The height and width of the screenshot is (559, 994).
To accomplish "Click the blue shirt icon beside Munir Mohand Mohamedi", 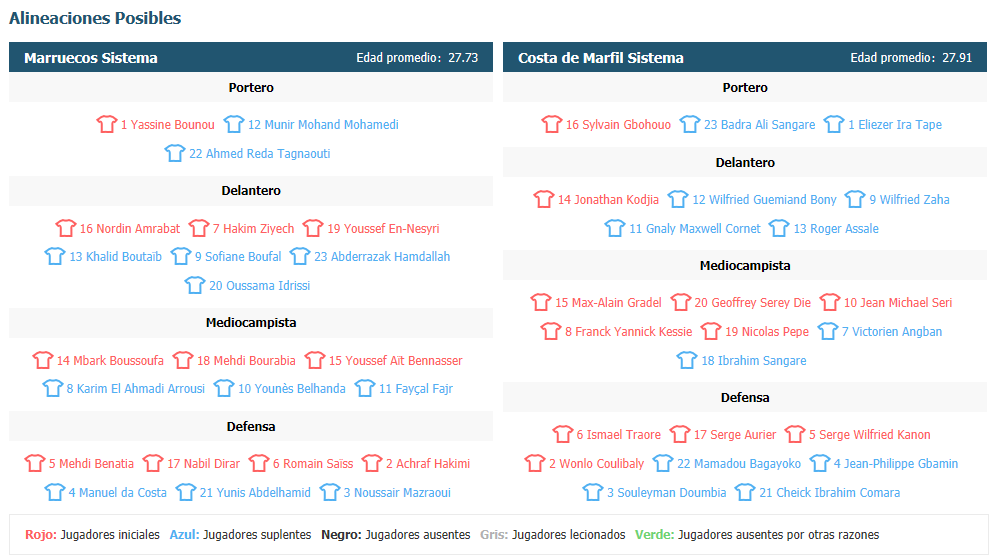I will coord(234,124).
